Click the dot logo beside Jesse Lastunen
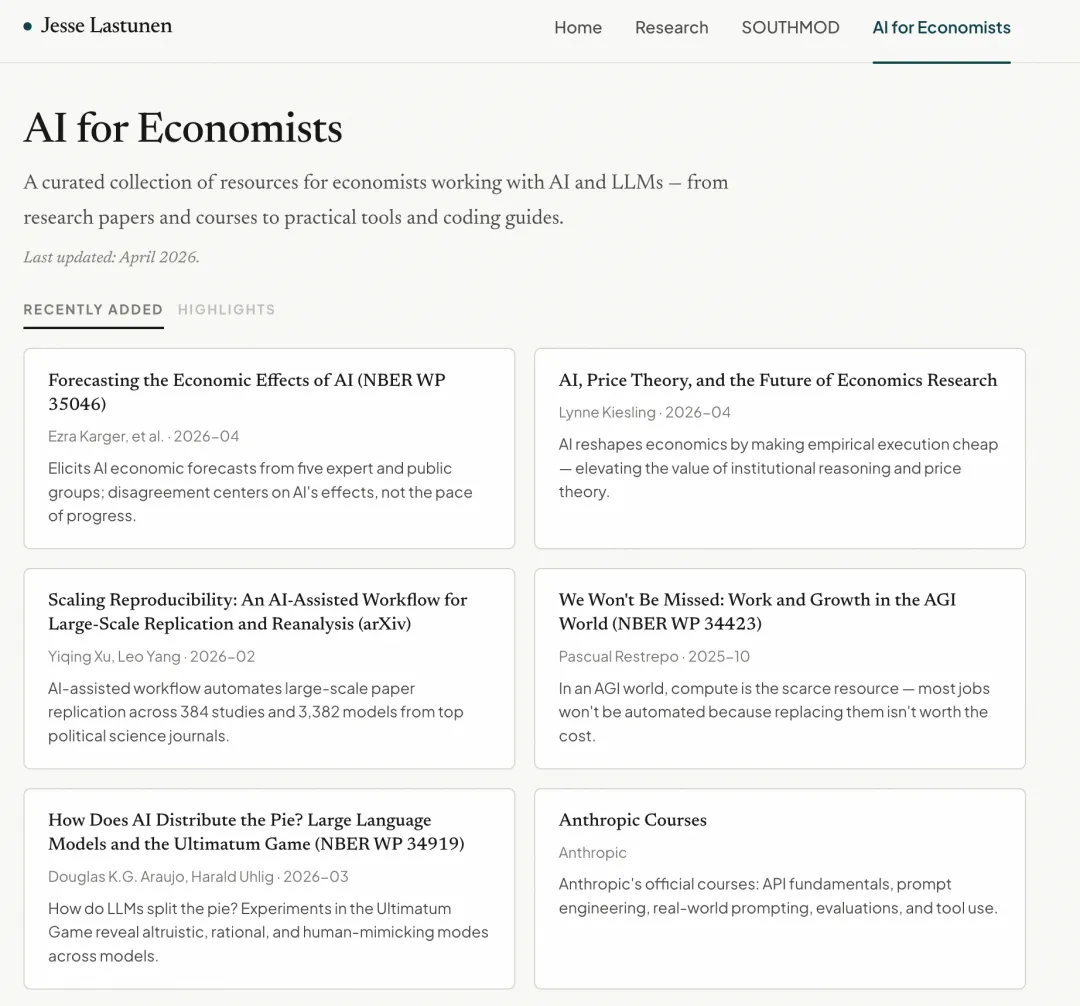Image resolution: width=1080 pixels, height=1006 pixels. (x=28, y=27)
